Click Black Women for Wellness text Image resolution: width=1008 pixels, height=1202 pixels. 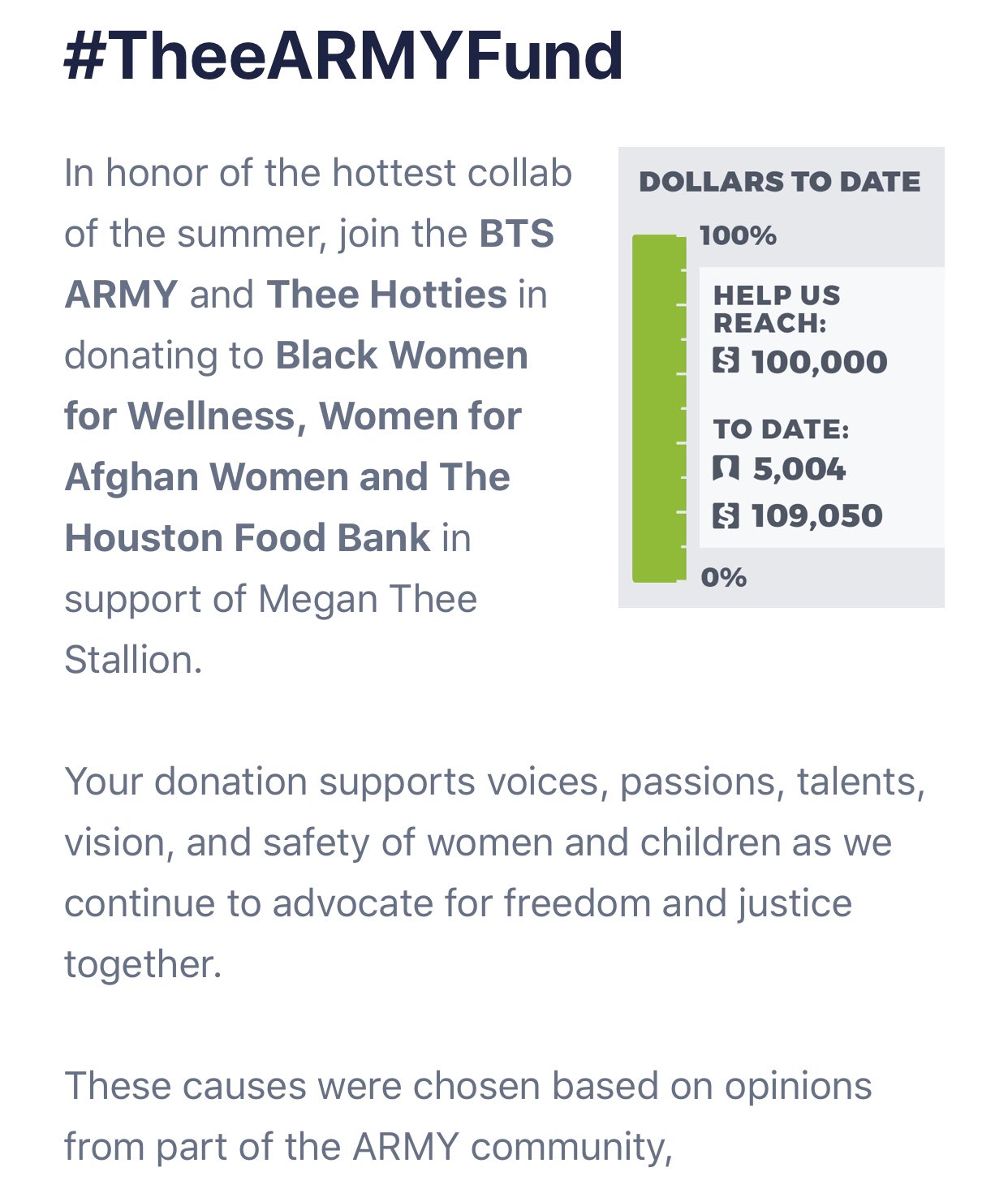coord(296,386)
